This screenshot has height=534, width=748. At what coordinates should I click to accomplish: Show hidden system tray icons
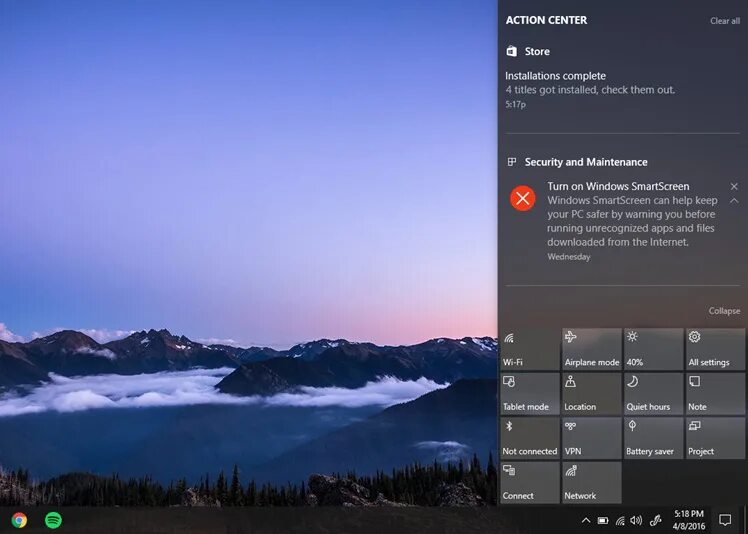pos(586,520)
